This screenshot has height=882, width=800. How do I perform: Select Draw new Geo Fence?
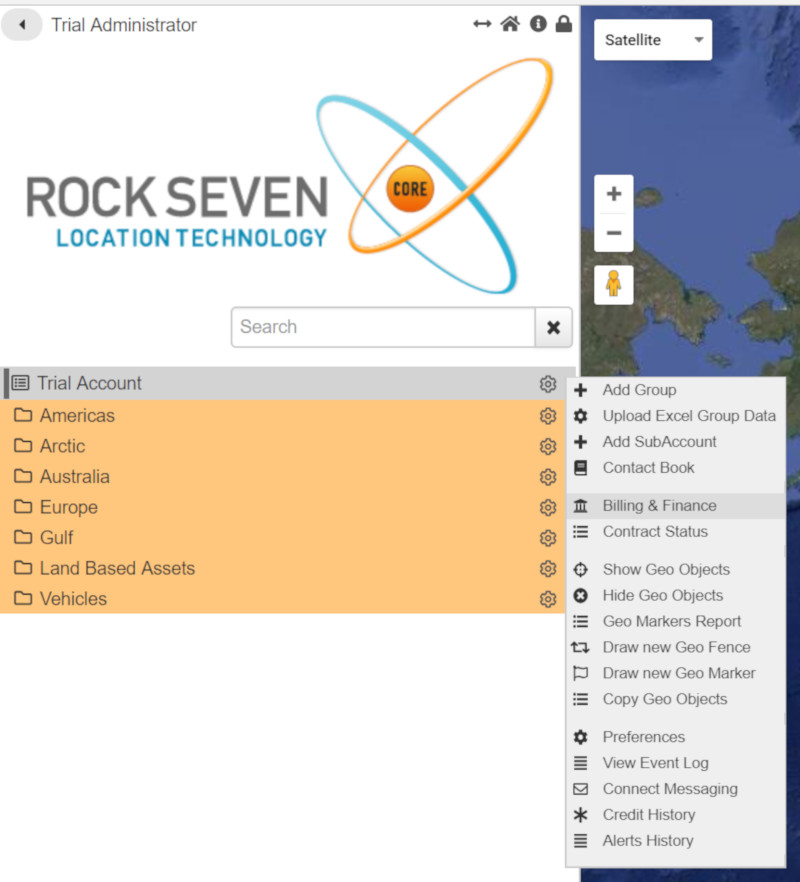pos(676,647)
